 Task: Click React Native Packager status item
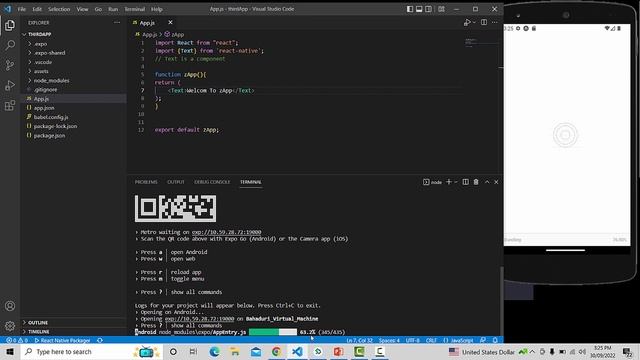(x=62, y=340)
